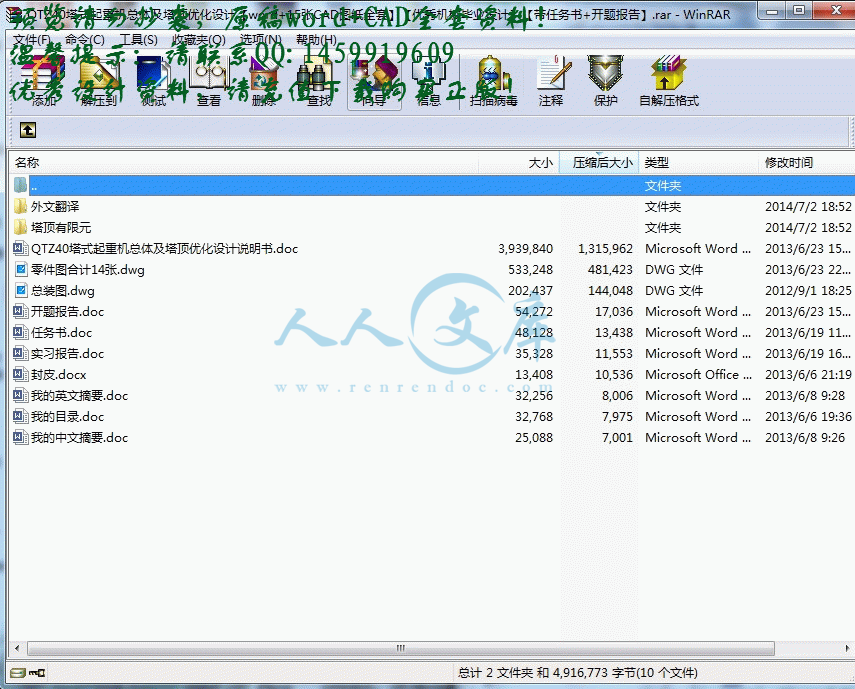Image resolution: width=855 pixels, height=689 pixels.
Task: Click type 'Microsoft Office ...' for 封皮.docx
Action: 698,374
